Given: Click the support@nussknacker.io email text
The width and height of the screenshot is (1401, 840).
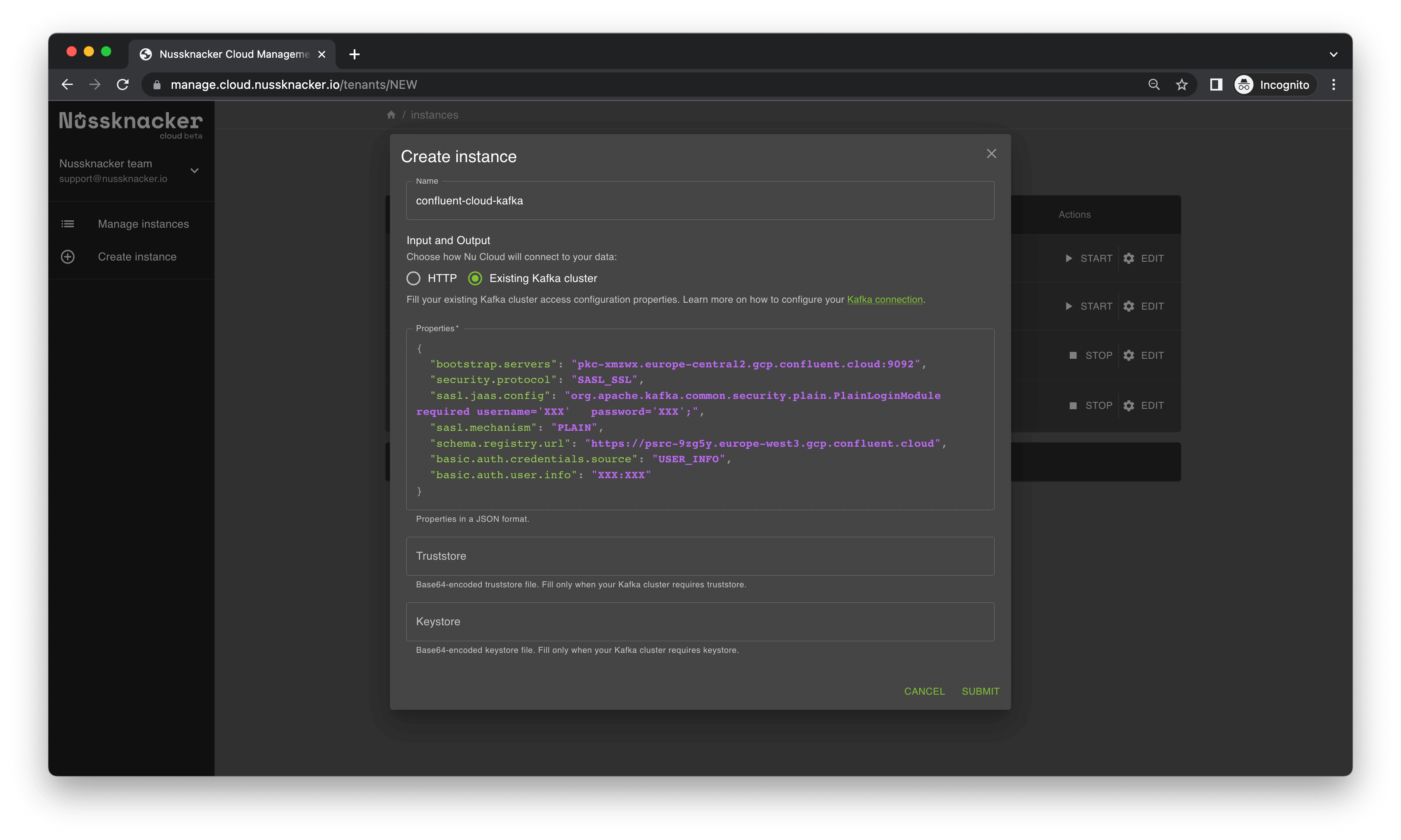Looking at the screenshot, I should [x=113, y=179].
